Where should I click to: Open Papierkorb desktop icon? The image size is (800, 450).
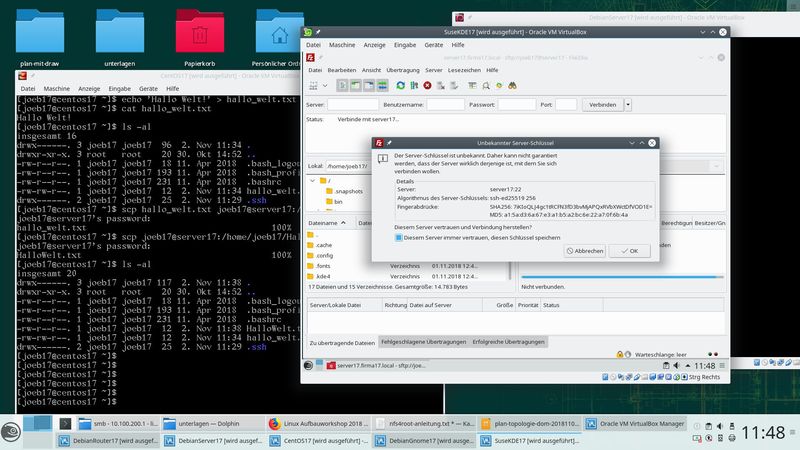pos(199,37)
